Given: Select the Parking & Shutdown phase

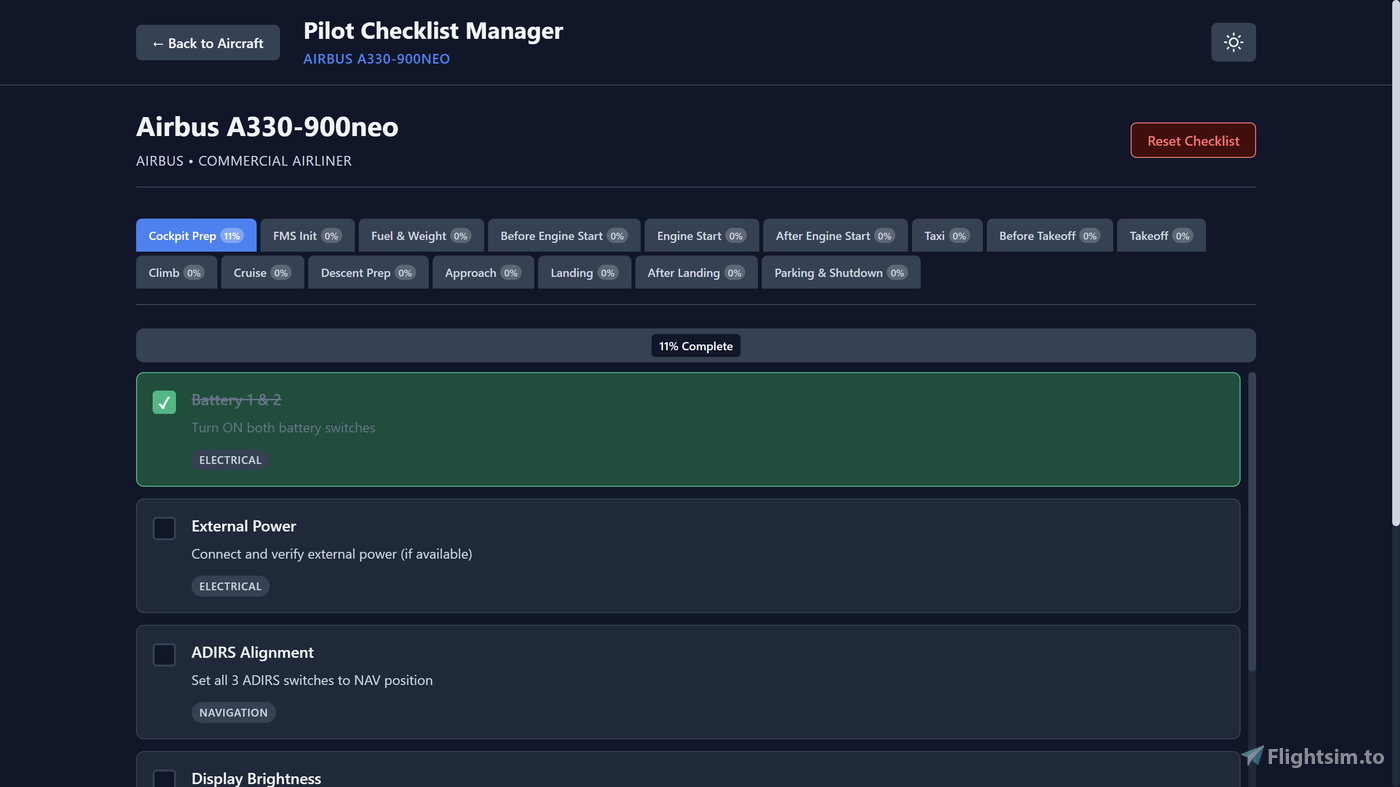Looking at the screenshot, I should coord(840,272).
